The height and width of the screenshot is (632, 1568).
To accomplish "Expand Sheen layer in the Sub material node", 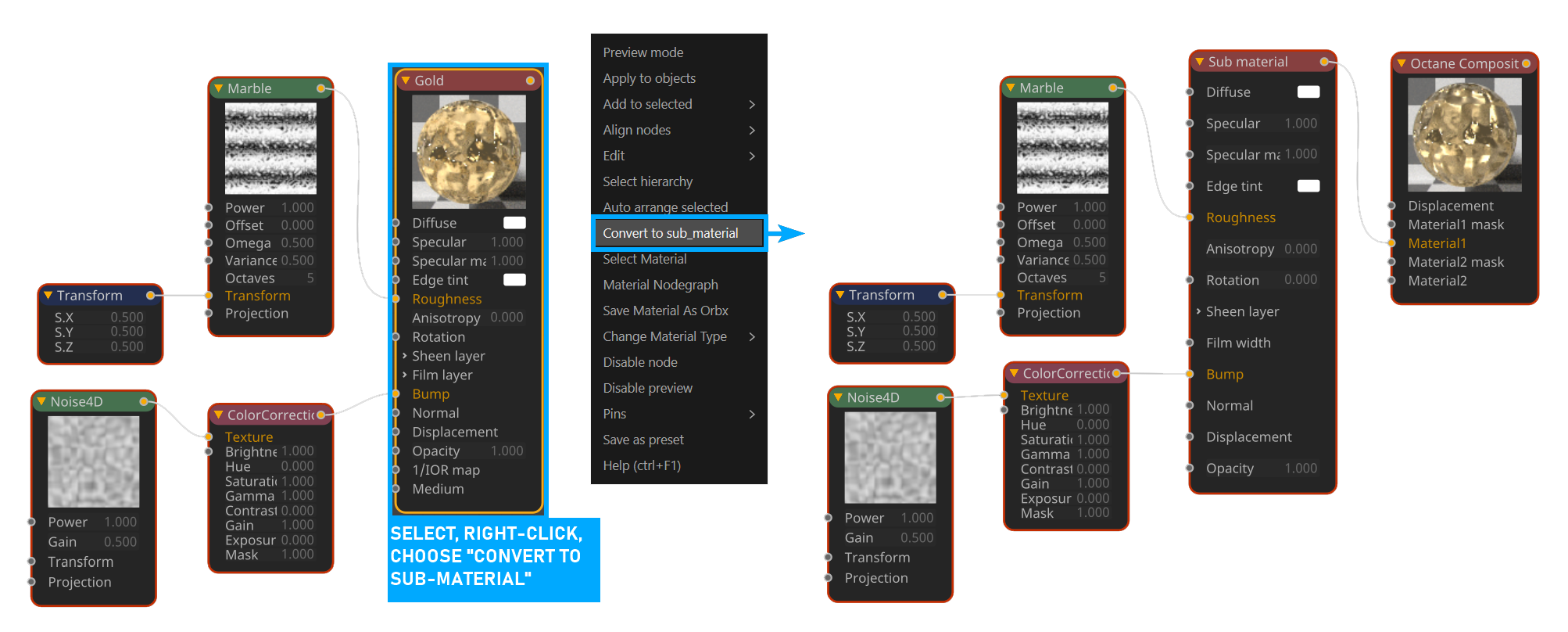I will click(x=1198, y=311).
